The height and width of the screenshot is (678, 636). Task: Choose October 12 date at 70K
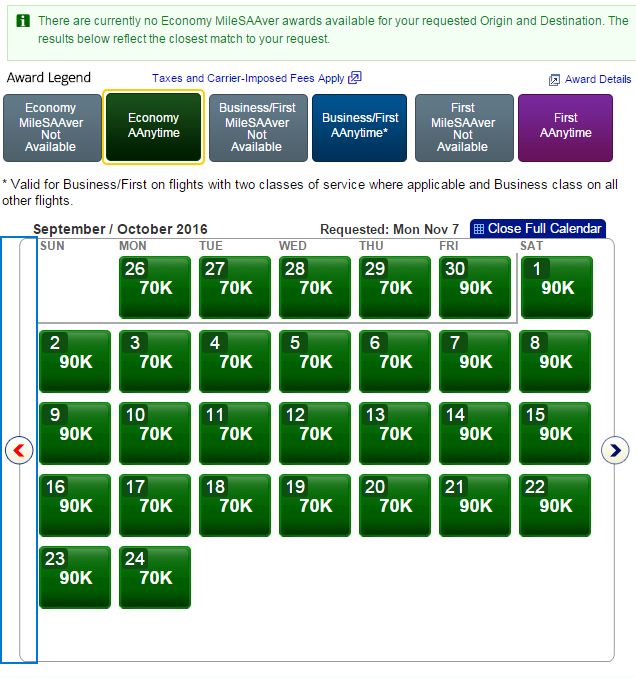(x=314, y=433)
